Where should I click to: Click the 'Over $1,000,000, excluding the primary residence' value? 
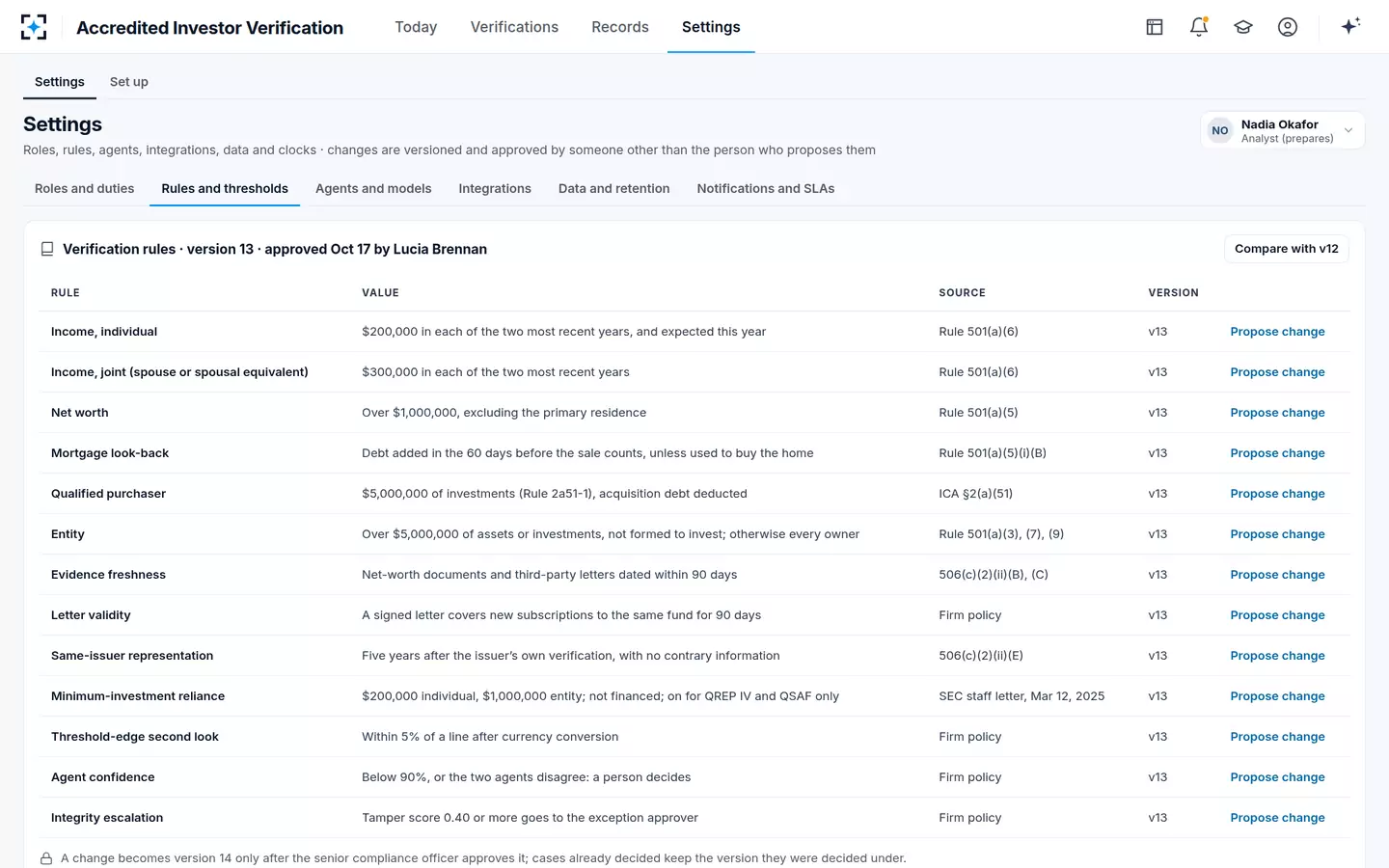pos(504,413)
